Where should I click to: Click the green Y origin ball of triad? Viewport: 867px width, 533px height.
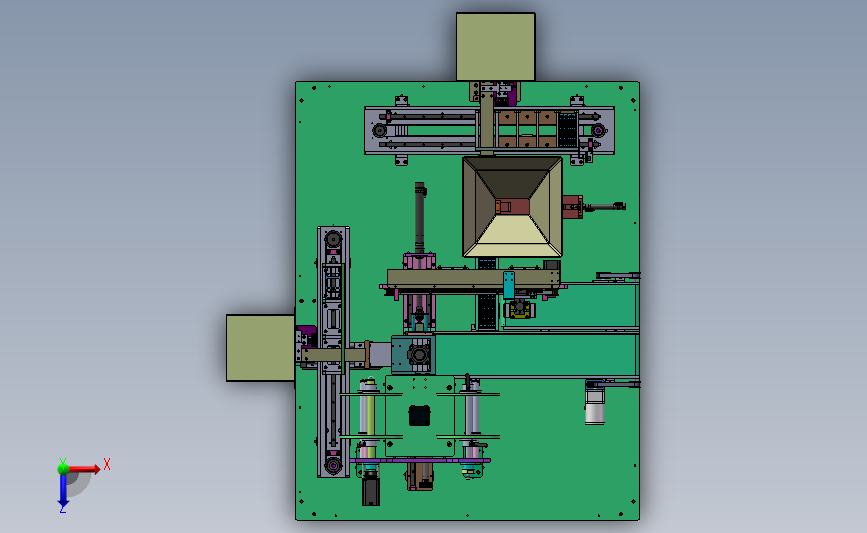pos(63,469)
